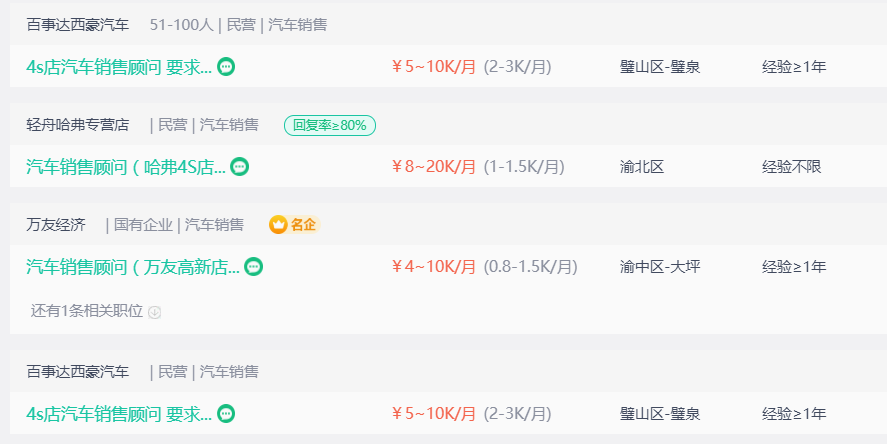Click down-arrow icon after 还有1条相关职位

click(154, 312)
